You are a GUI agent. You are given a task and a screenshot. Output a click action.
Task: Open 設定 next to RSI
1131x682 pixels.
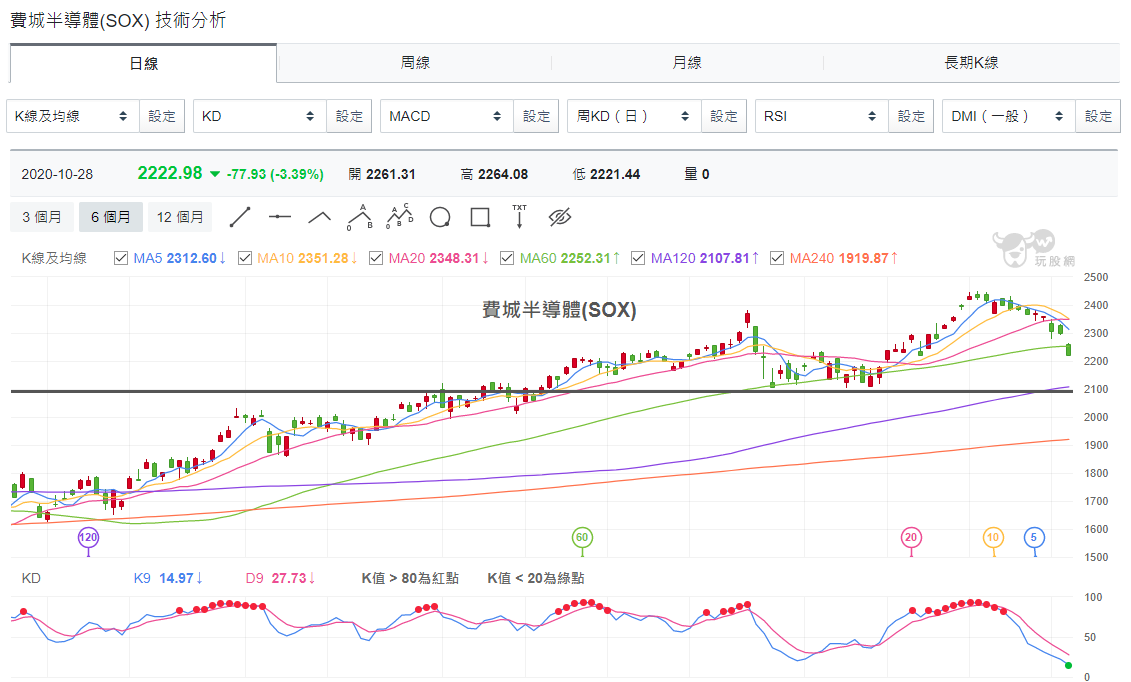point(911,116)
